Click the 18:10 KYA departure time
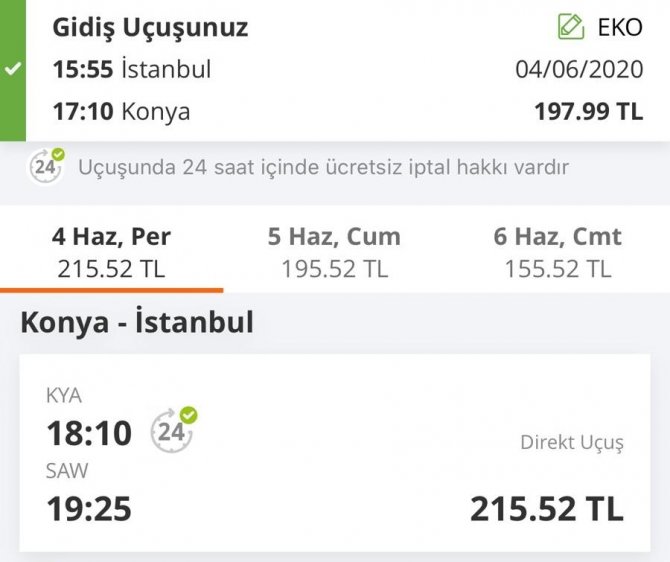This screenshot has width=670, height=562. pyautogui.click(x=89, y=433)
